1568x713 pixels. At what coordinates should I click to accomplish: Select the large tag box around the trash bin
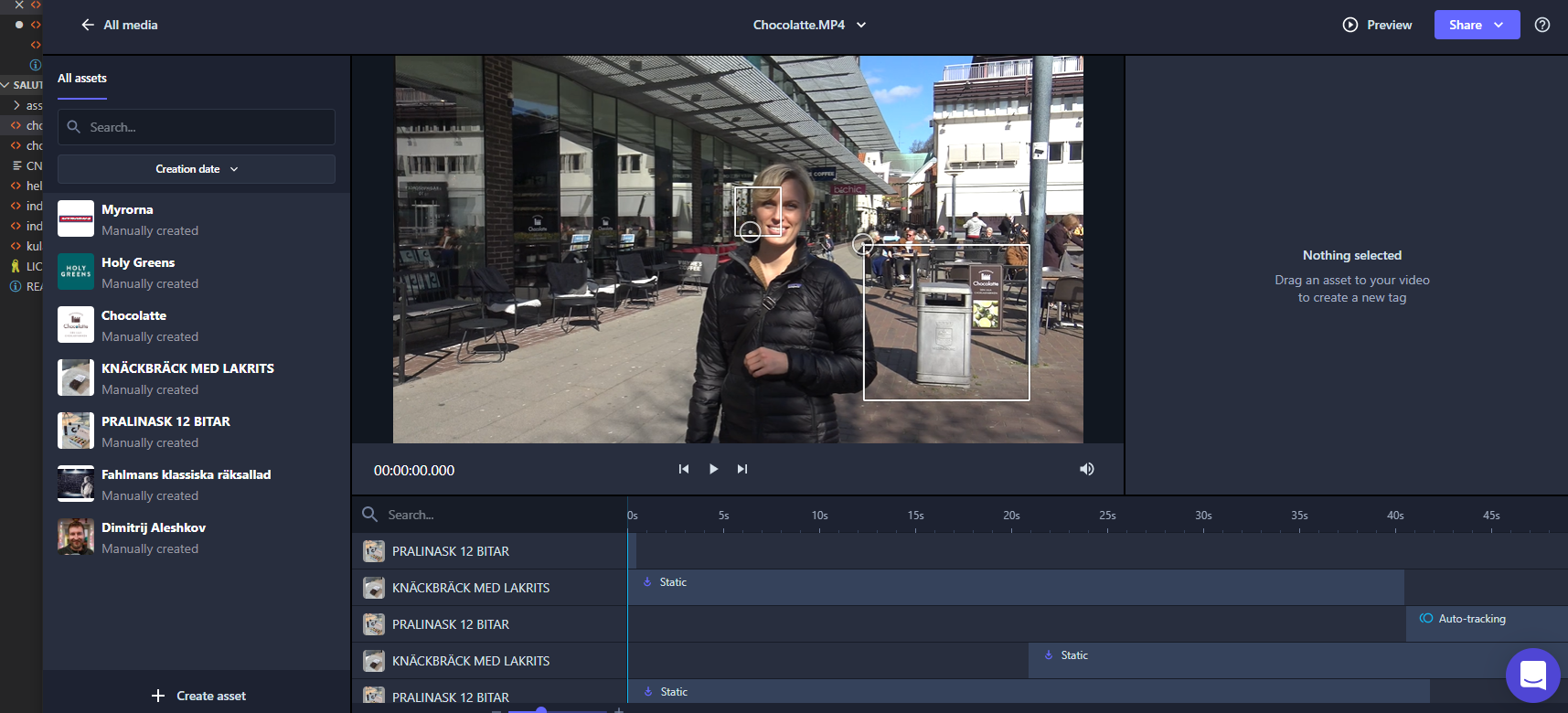point(946,323)
